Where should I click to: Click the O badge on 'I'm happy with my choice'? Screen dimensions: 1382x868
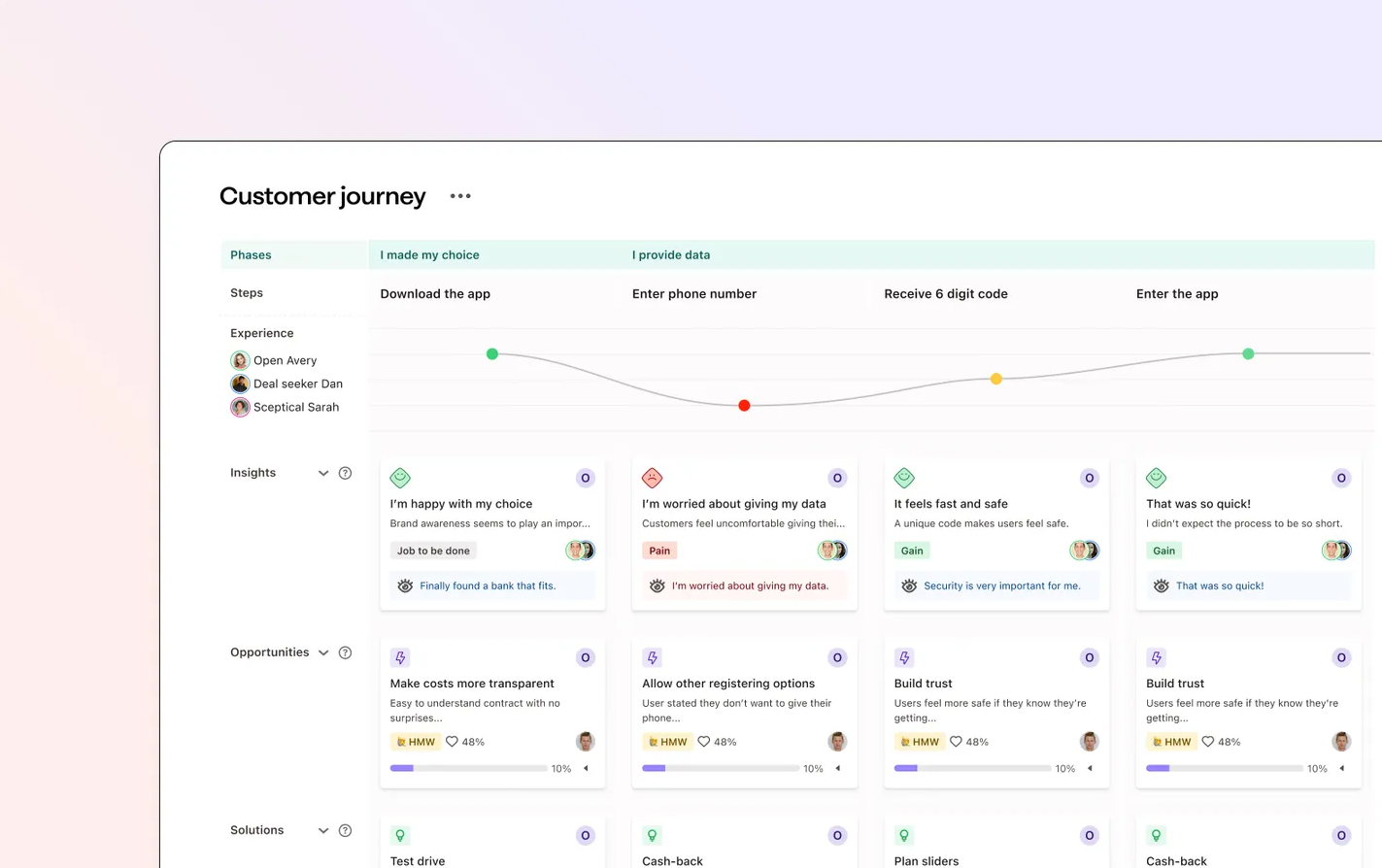click(x=586, y=478)
